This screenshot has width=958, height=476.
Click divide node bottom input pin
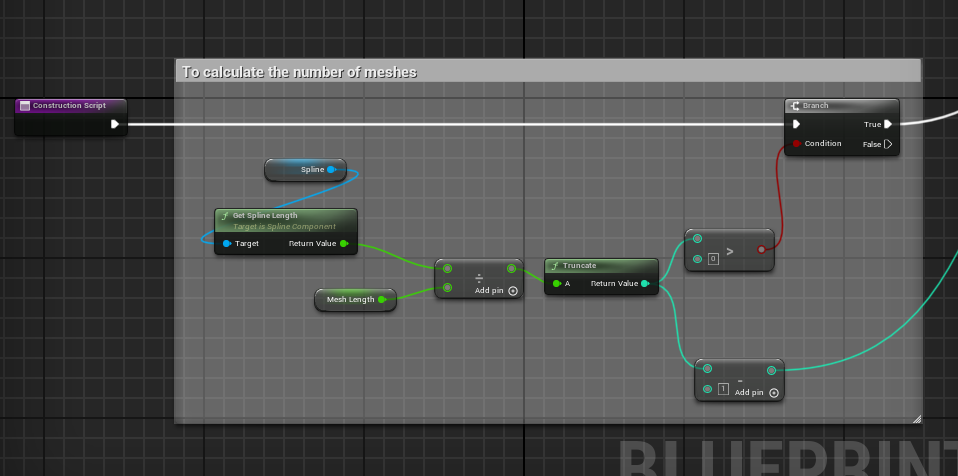coord(447,287)
